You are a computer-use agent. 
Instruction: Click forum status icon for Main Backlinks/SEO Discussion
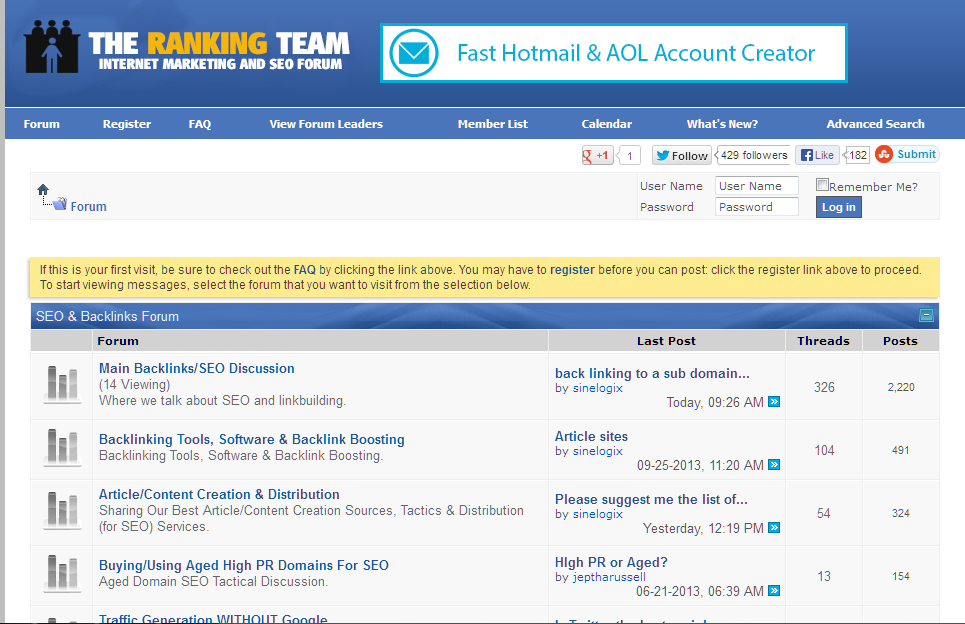tap(62, 384)
